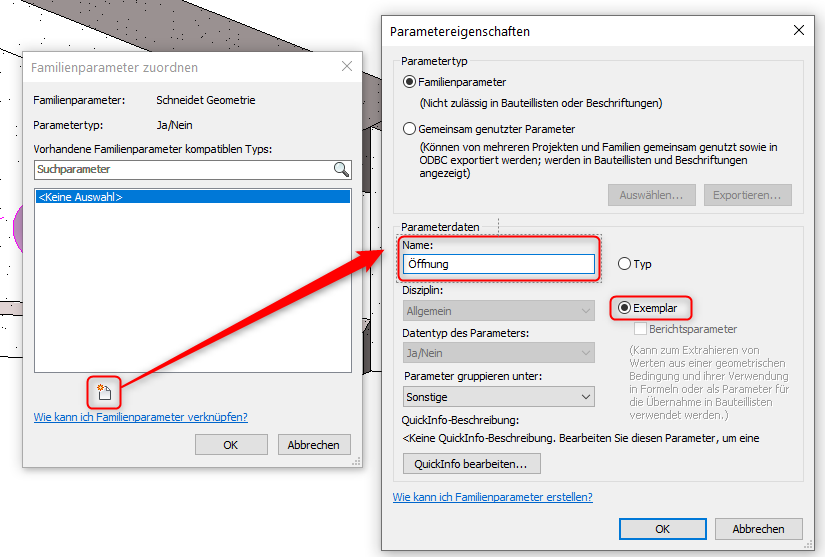Open the Disziplin dropdown
The image size is (825, 557).
tap(498, 312)
